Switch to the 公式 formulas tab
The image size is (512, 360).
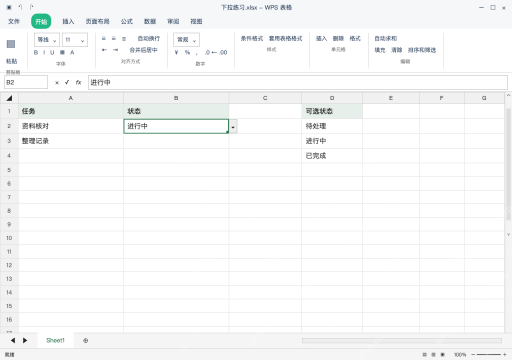127,22
